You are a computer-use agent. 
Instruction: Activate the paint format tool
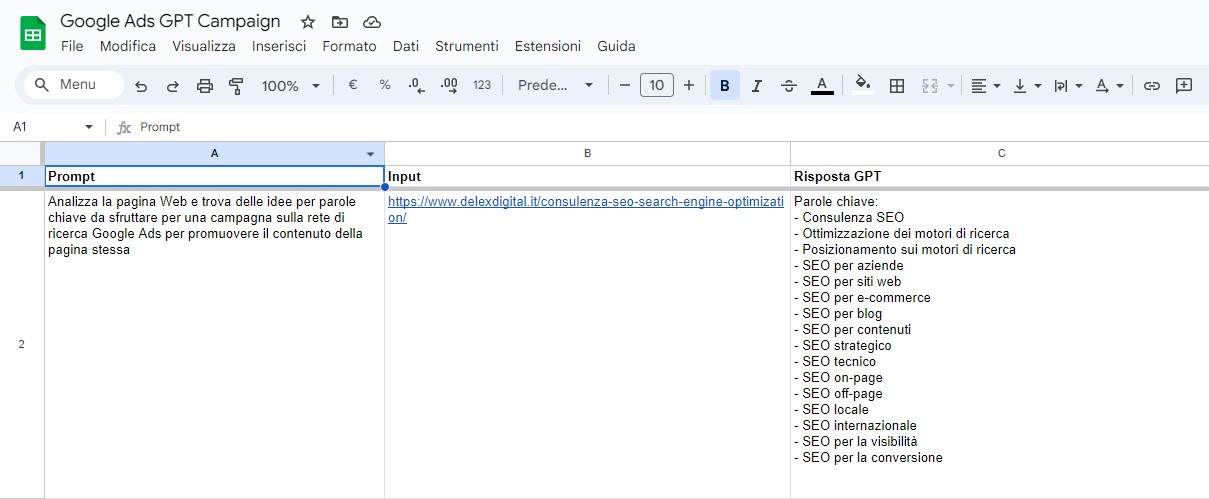(x=236, y=86)
